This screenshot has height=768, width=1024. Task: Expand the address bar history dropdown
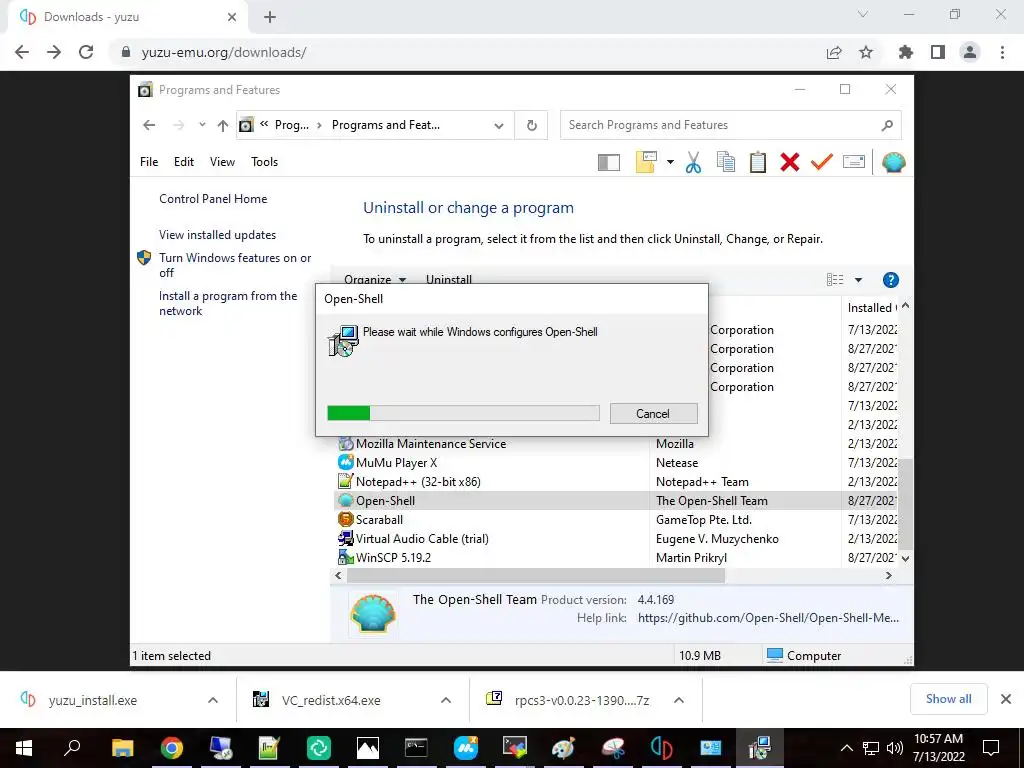coord(499,125)
